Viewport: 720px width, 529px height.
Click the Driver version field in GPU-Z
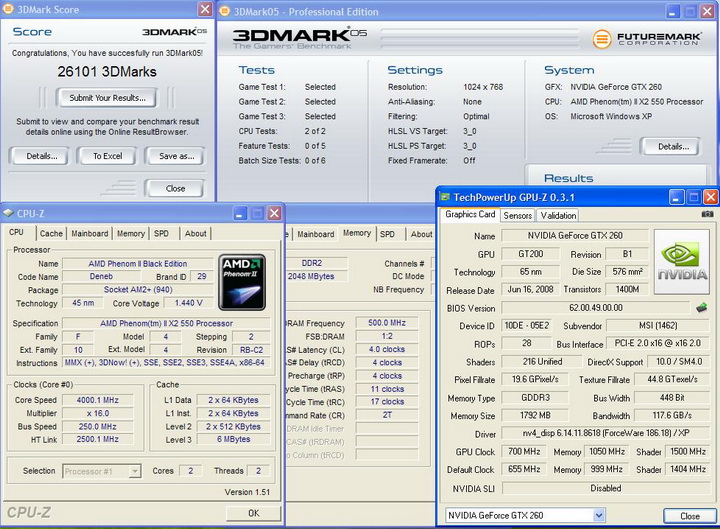tap(606, 433)
